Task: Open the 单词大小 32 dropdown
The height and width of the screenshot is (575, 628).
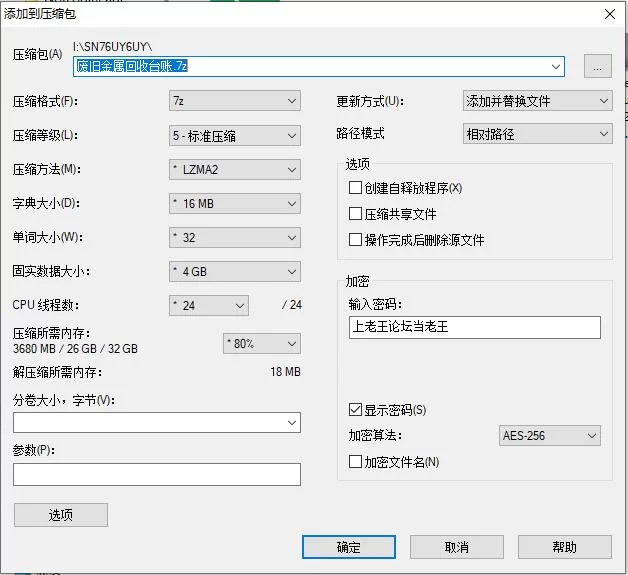Action: [x=235, y=238]
